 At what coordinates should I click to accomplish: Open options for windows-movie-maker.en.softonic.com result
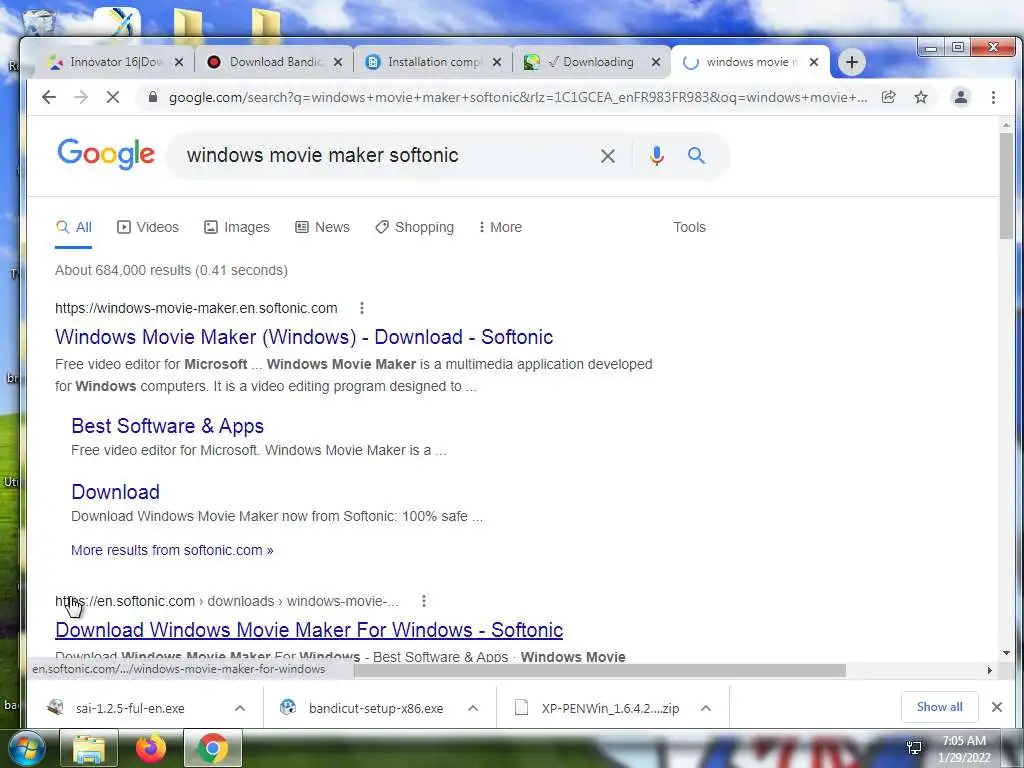[x=362, y=308]
